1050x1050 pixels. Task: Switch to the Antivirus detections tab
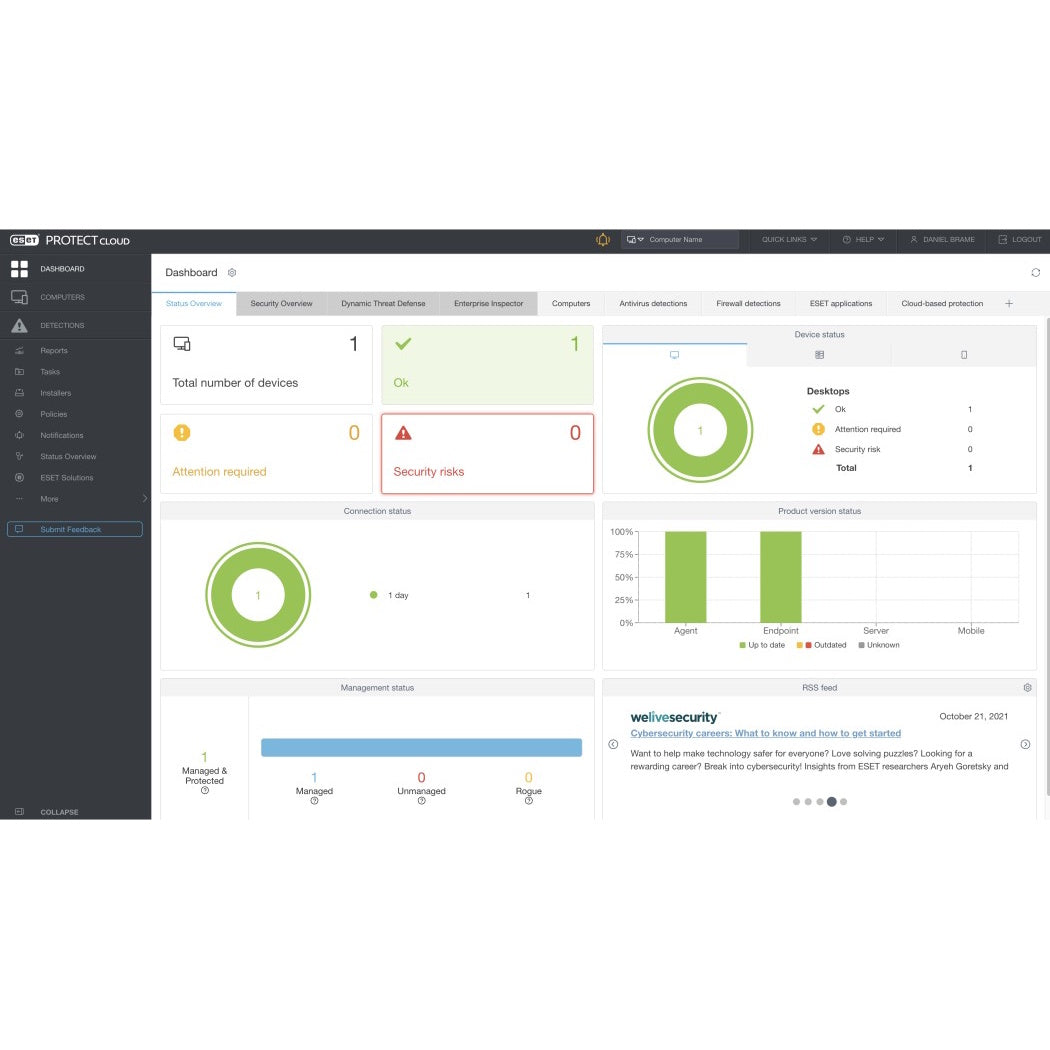(652, 303)
